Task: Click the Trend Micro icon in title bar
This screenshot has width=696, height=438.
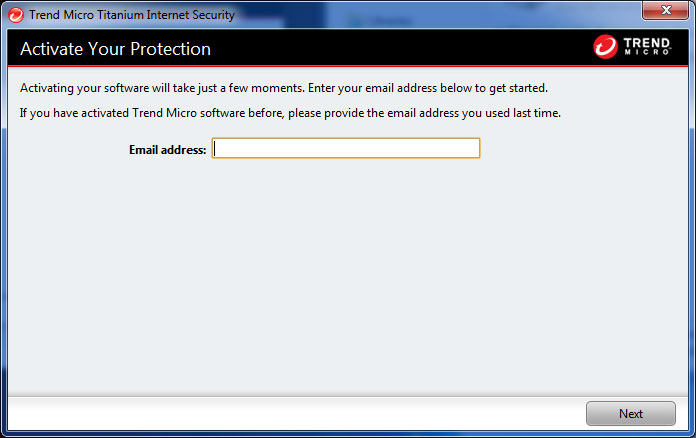Action: pos(16,15)
